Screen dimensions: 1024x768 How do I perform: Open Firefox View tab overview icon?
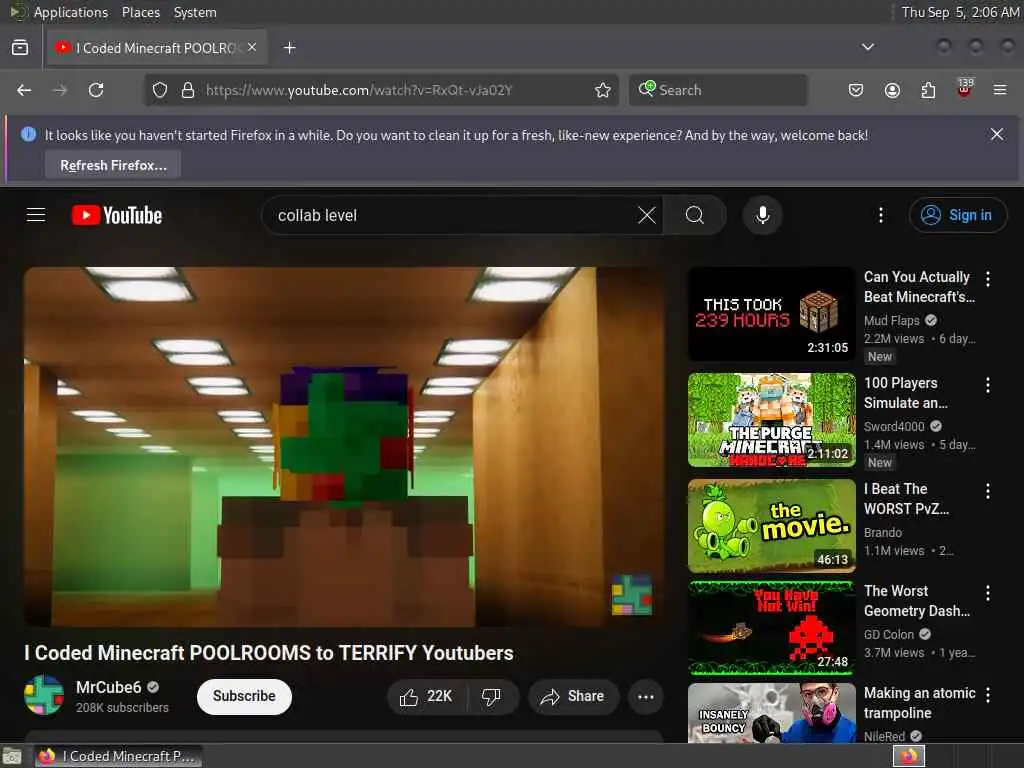[20, 48]
